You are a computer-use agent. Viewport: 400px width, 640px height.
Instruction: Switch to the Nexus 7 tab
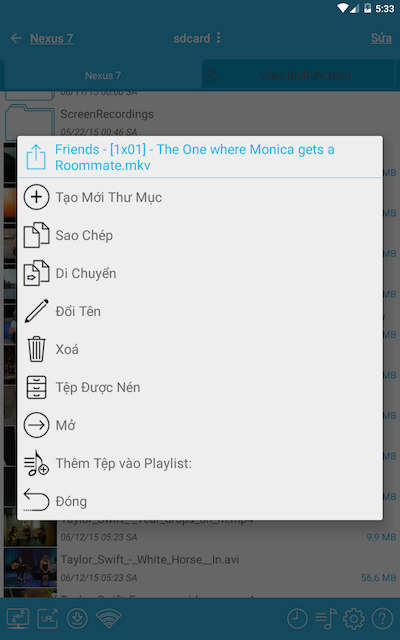click(x=102, y=76)
